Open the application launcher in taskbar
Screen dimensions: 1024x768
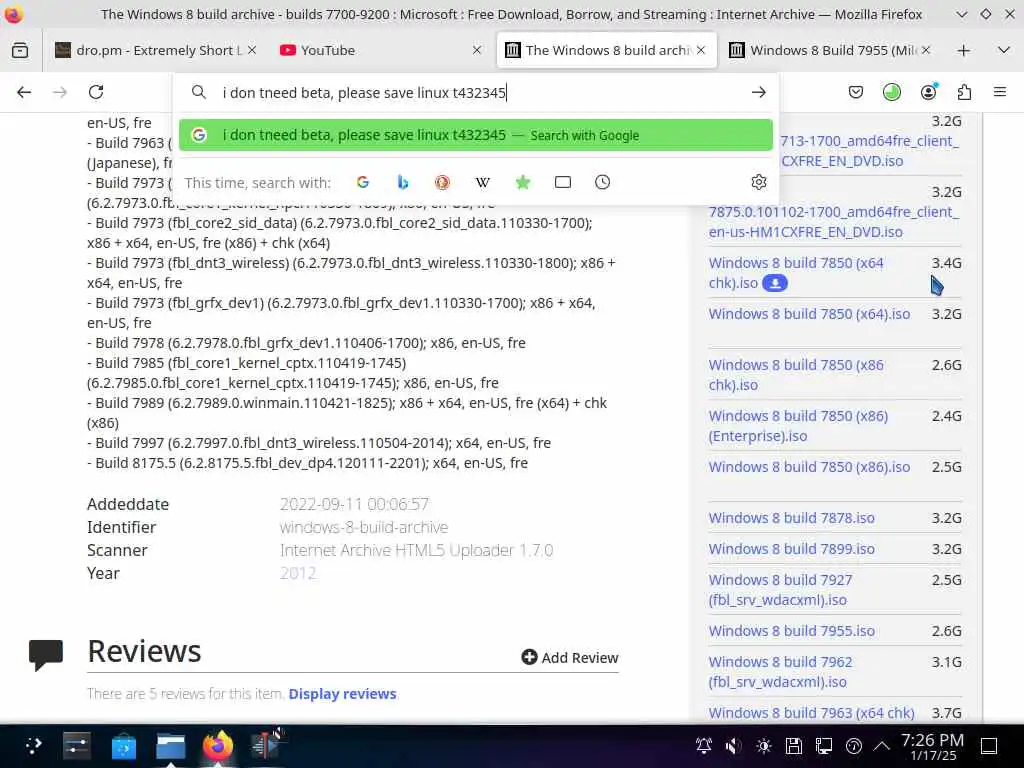33,746
